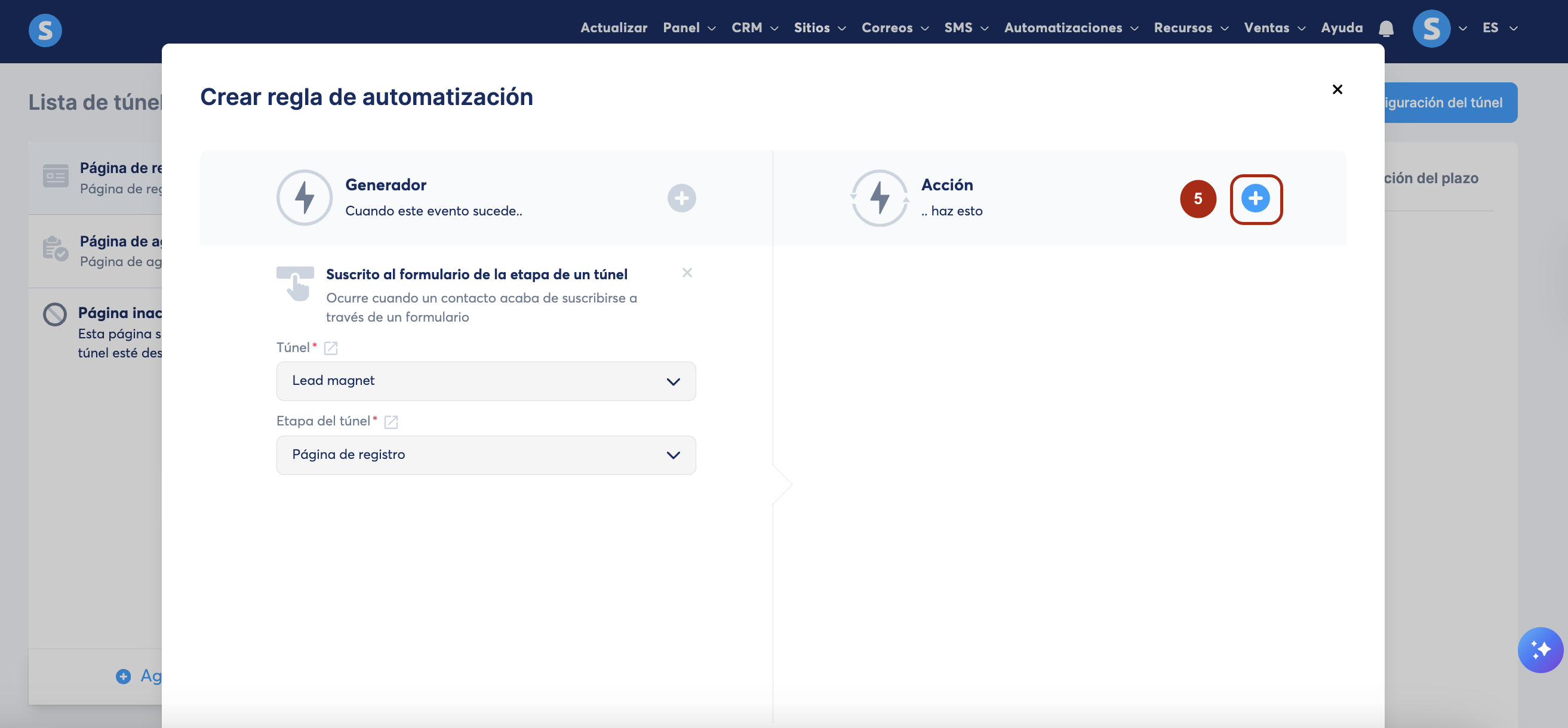
Task: Click the Generador lightning bolt icon
Action: [304, 198]
